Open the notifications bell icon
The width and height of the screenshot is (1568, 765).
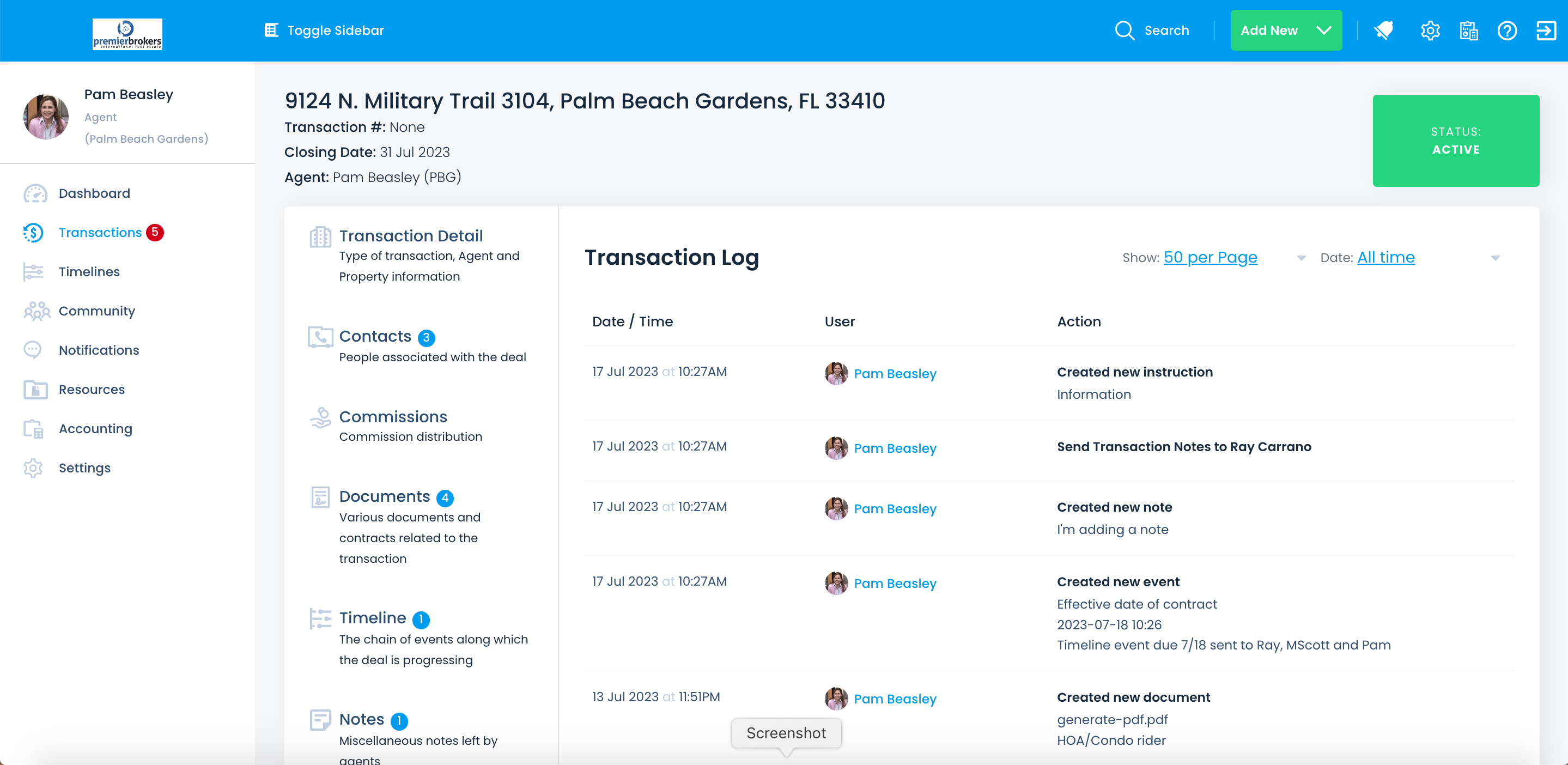pos(1383,31)
